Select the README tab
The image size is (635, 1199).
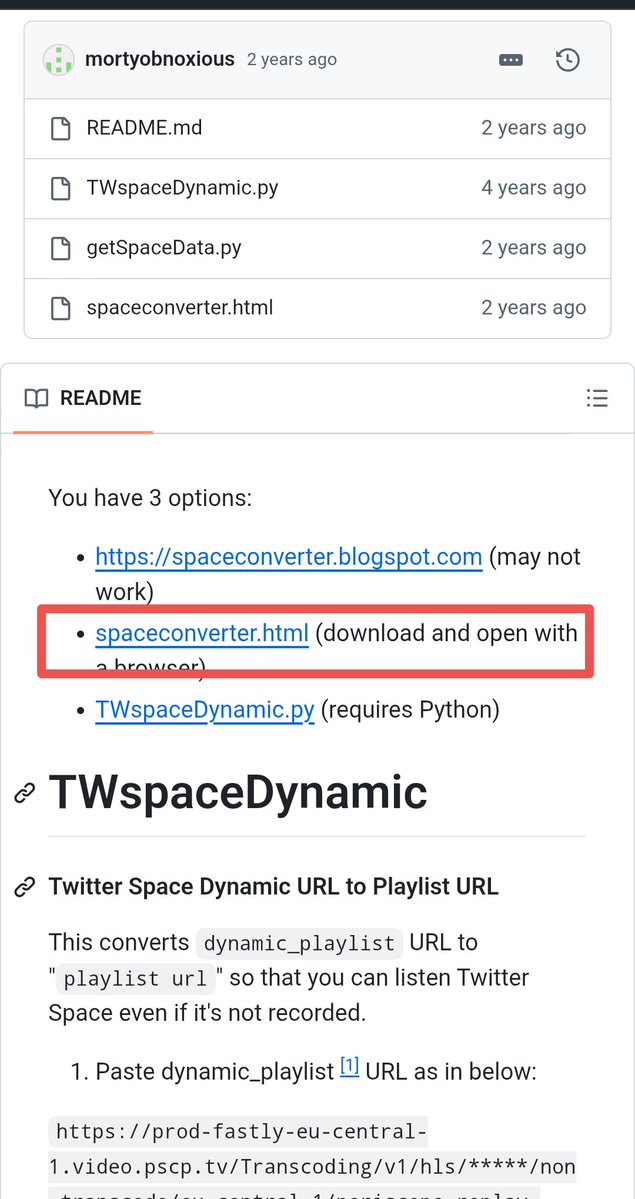[x=83, y=398]
